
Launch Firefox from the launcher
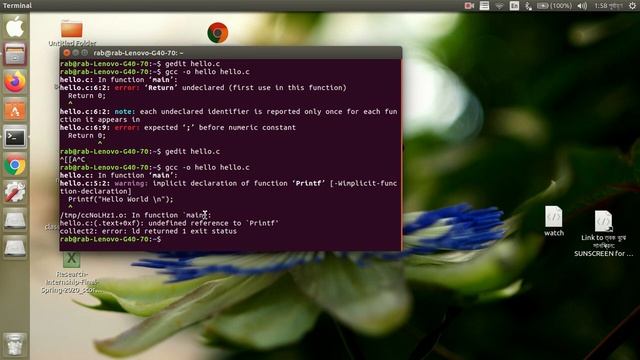point(15,82)
